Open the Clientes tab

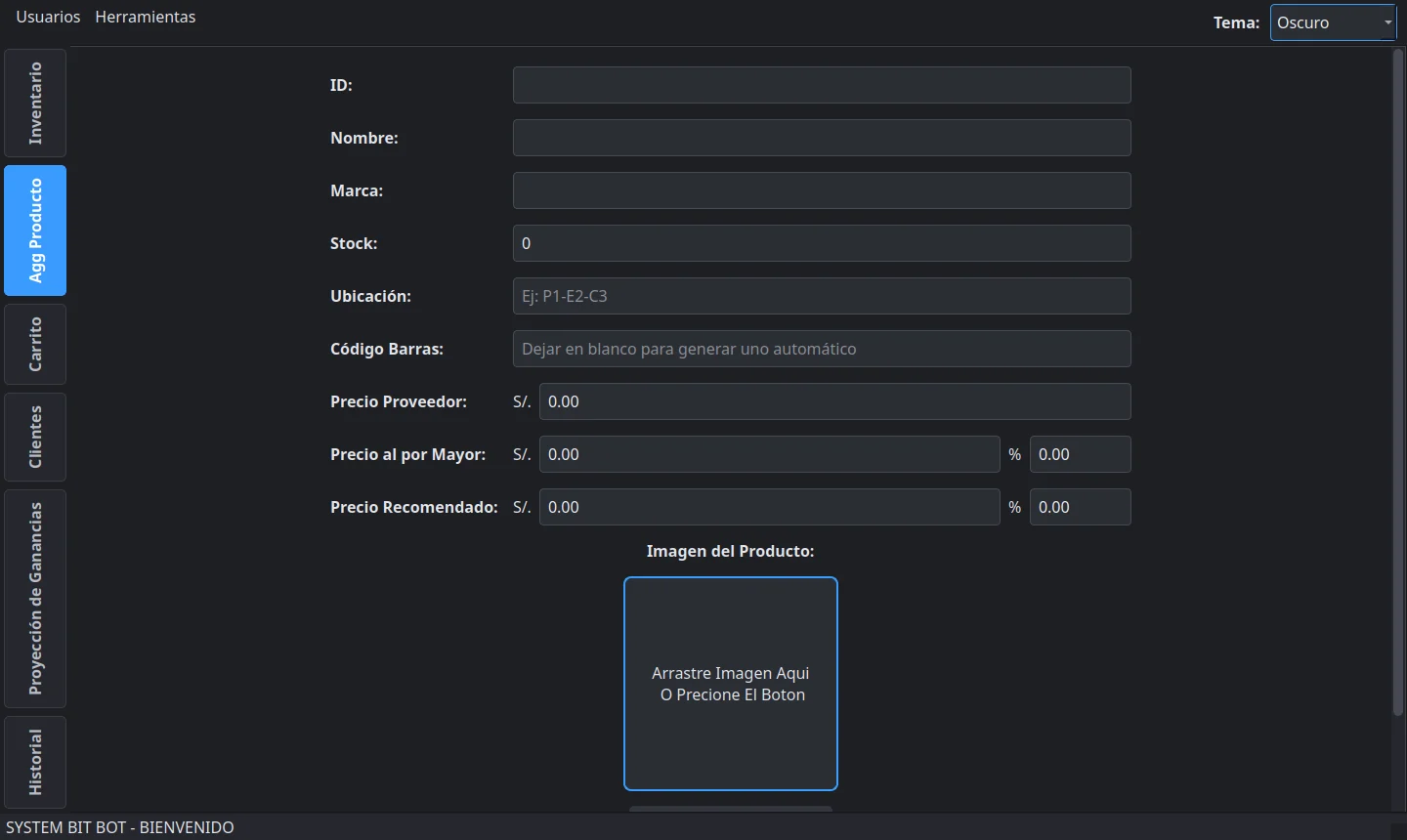tap(35, 437)
